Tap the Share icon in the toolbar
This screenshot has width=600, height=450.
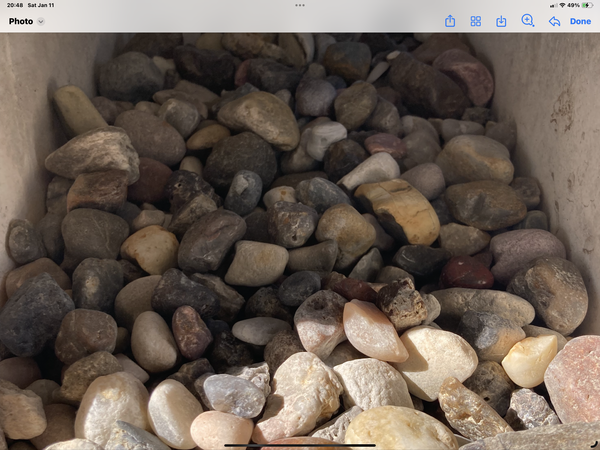tap(450, 21)
